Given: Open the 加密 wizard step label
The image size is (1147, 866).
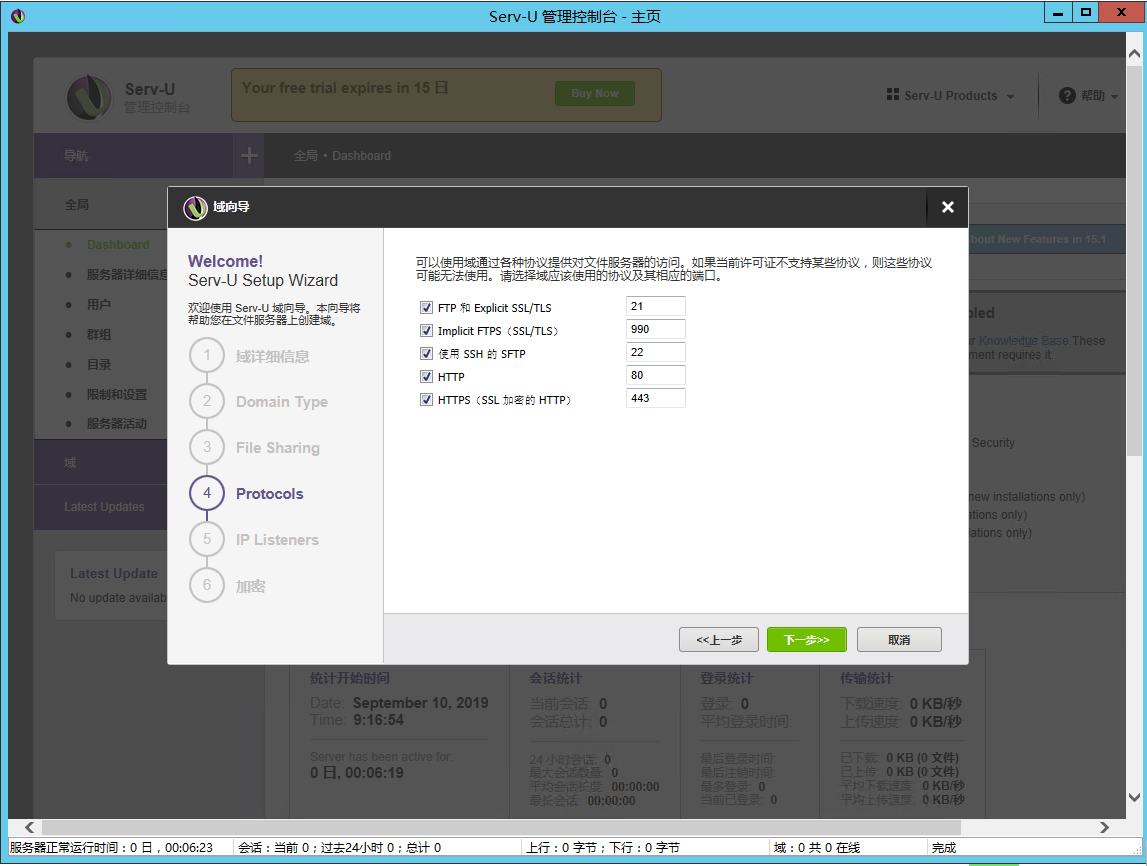Looking at the screenshot, I should tap(250, 586).
